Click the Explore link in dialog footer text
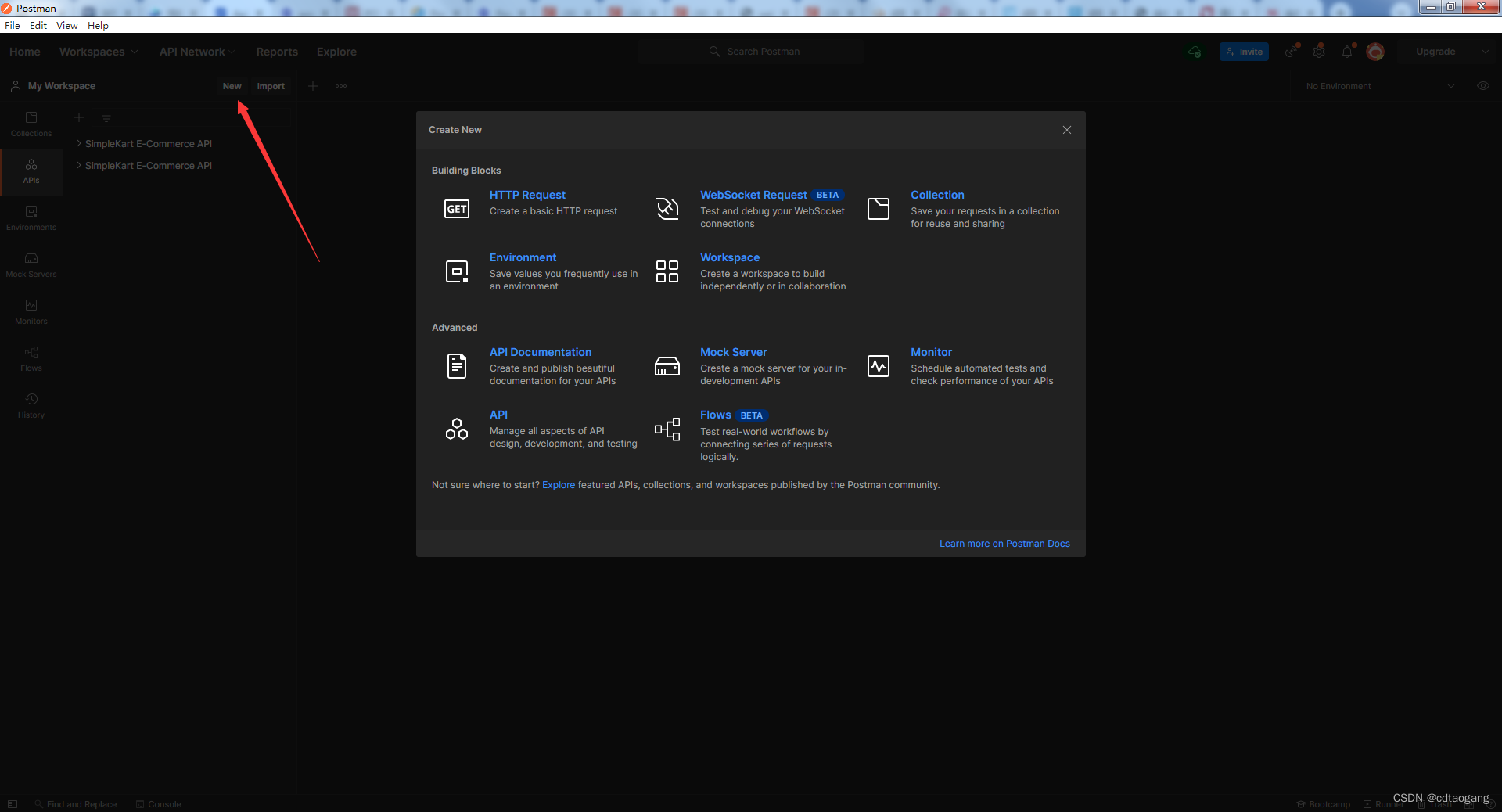Image resolution: width=1502 pixels, height=812 pixels. 559,485
